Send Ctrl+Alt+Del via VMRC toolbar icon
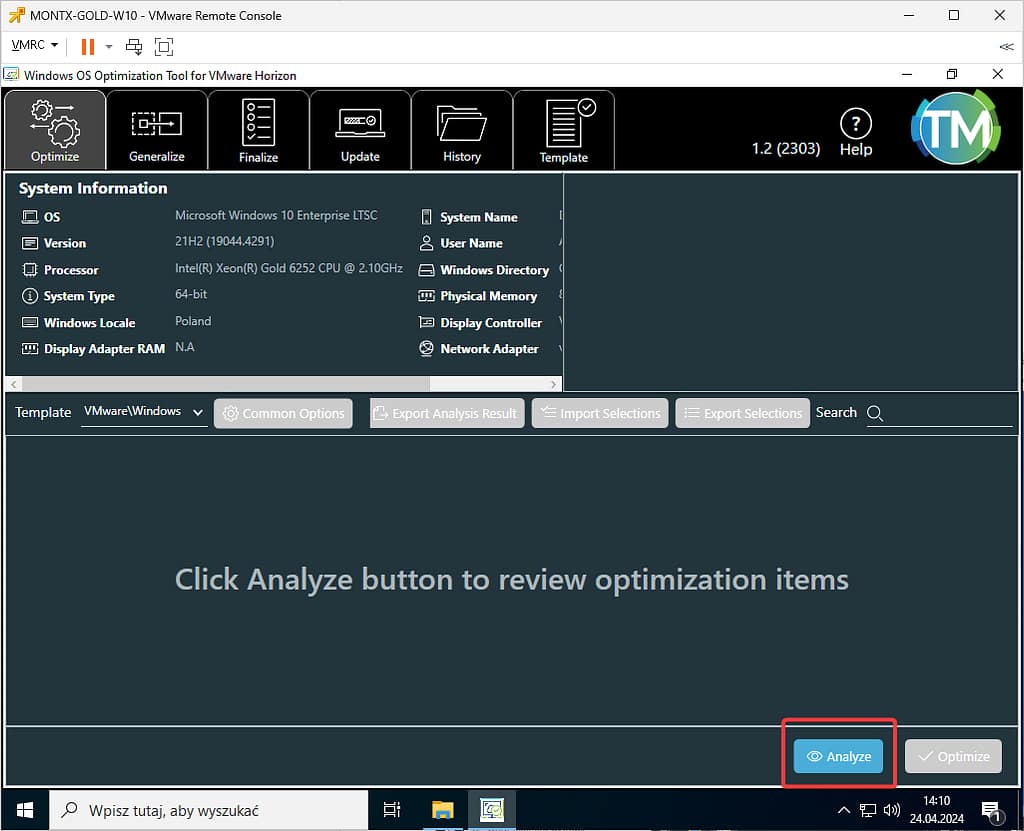 click(x=134, y=46)
